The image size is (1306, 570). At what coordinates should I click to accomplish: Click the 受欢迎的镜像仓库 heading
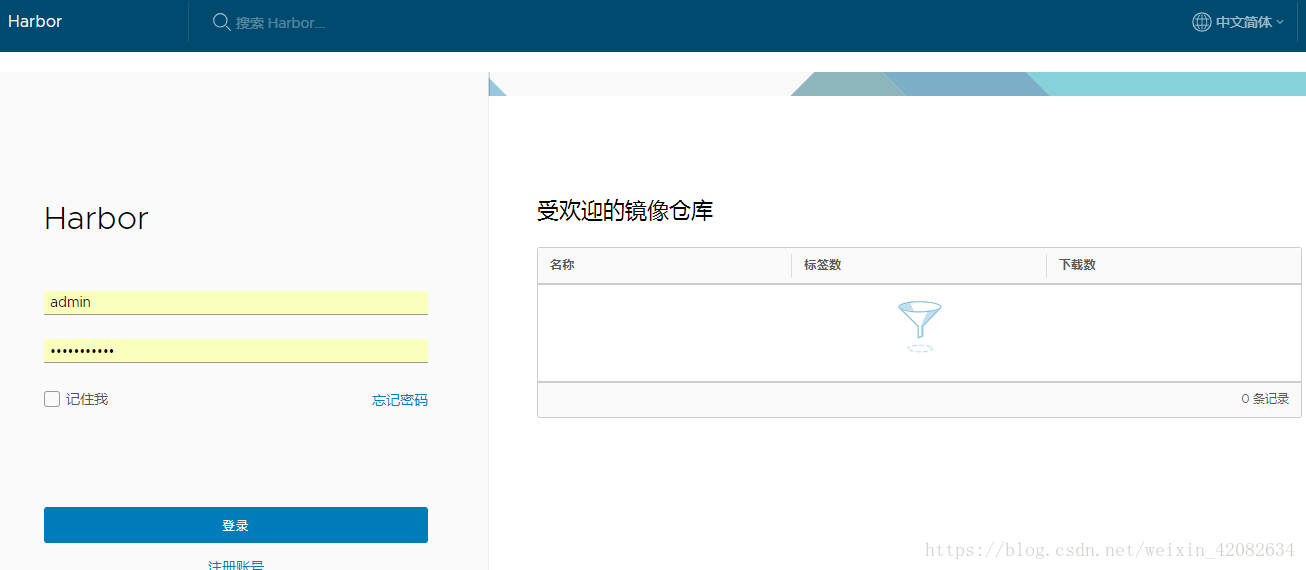click(x=625, y=211)
